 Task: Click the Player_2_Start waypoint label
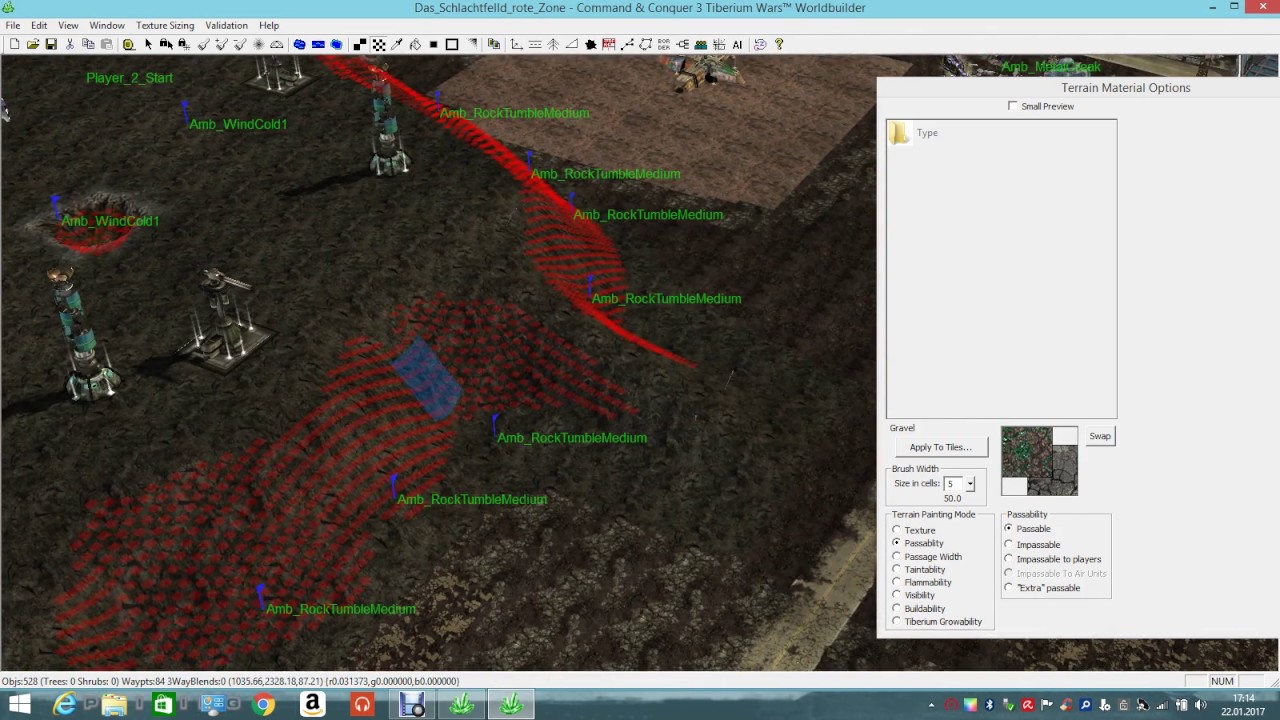pos(129,78)
